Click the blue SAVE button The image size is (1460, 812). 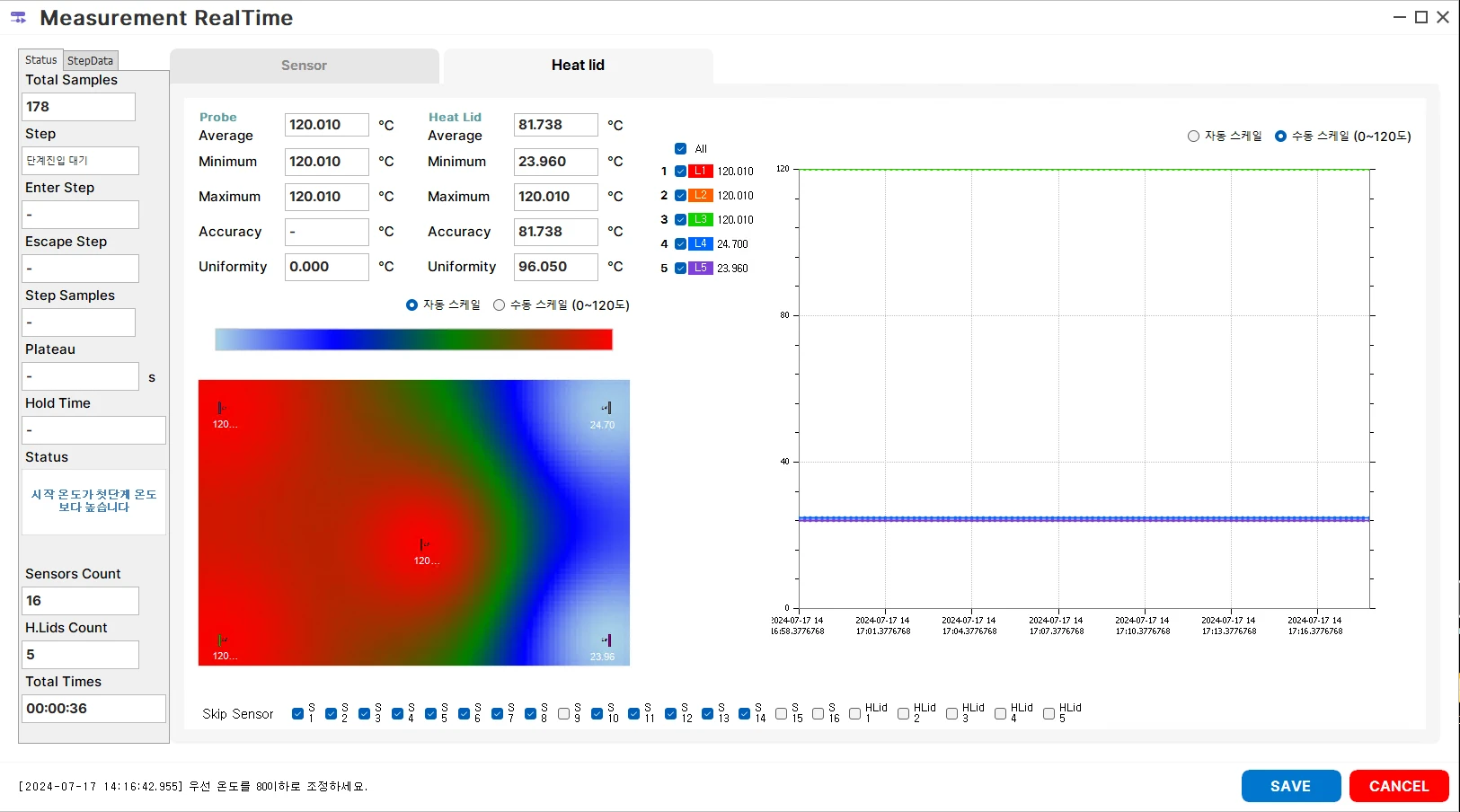[1291, 786]
